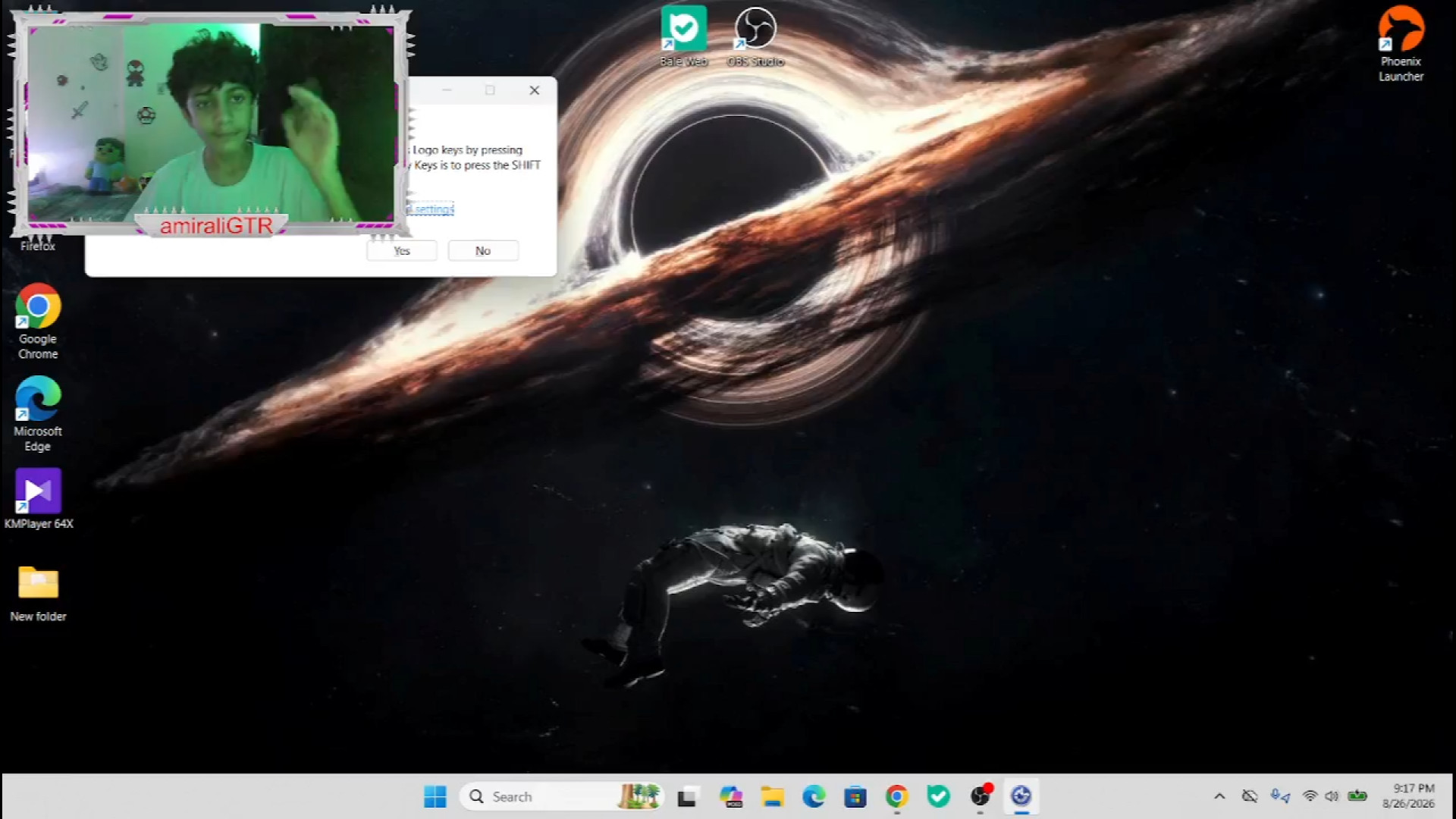The image size is (1456, 819).
Task: Open the settings link in the dialog
Action: click(x=431, y=209)
